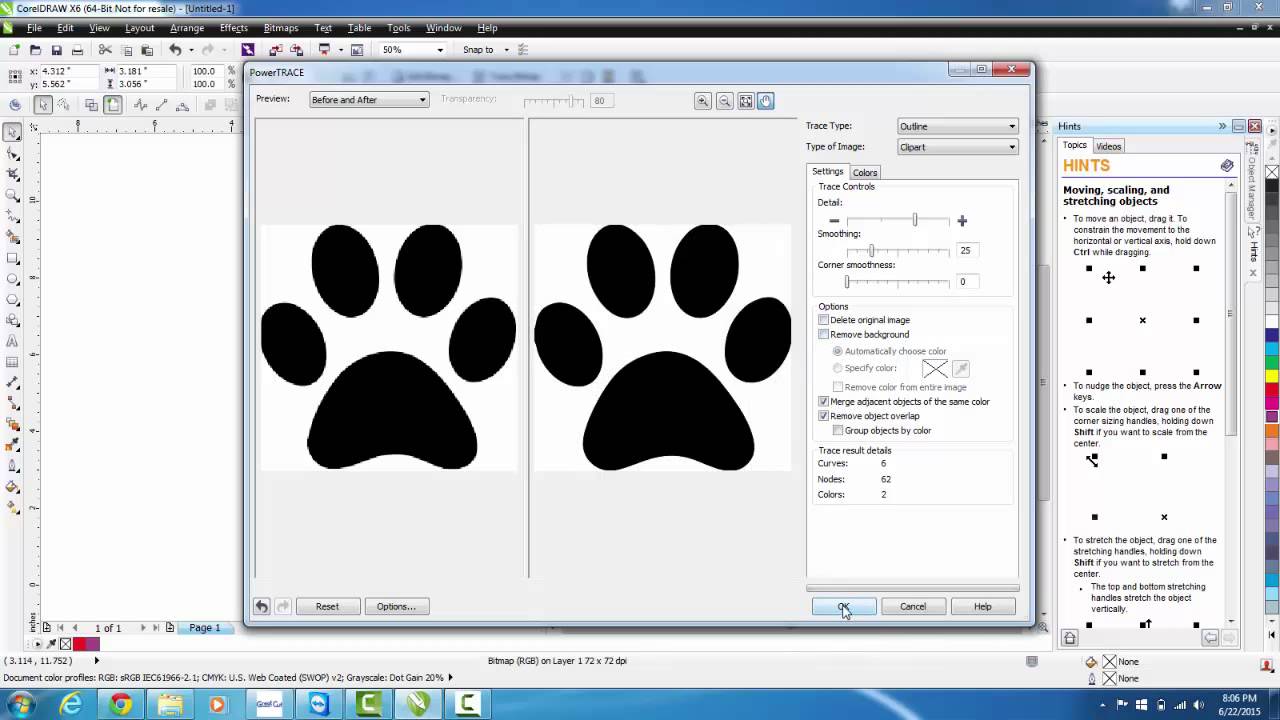Screen dimensions: 1280x720
Task: Select the Freehand tool in the toolbox
Action: tap(13, 216)
